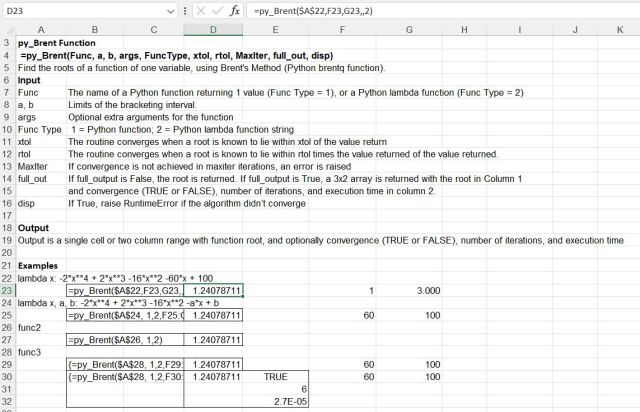The image size is (640, 412).
Task: Select column A header
Action: pyautogui.click(x=40, y=30)
